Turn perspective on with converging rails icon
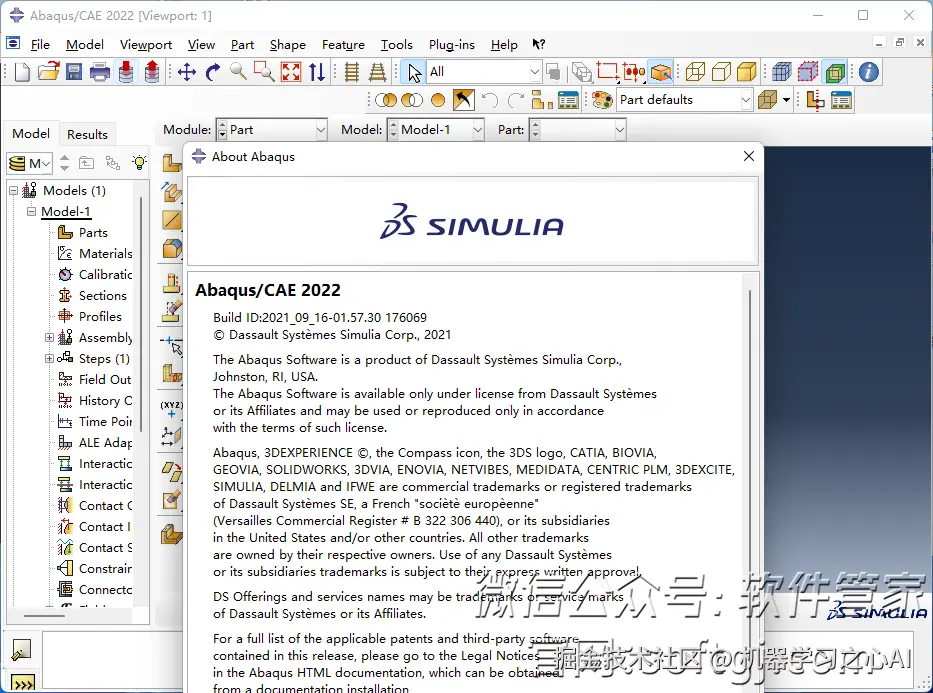 coord(377,72)
